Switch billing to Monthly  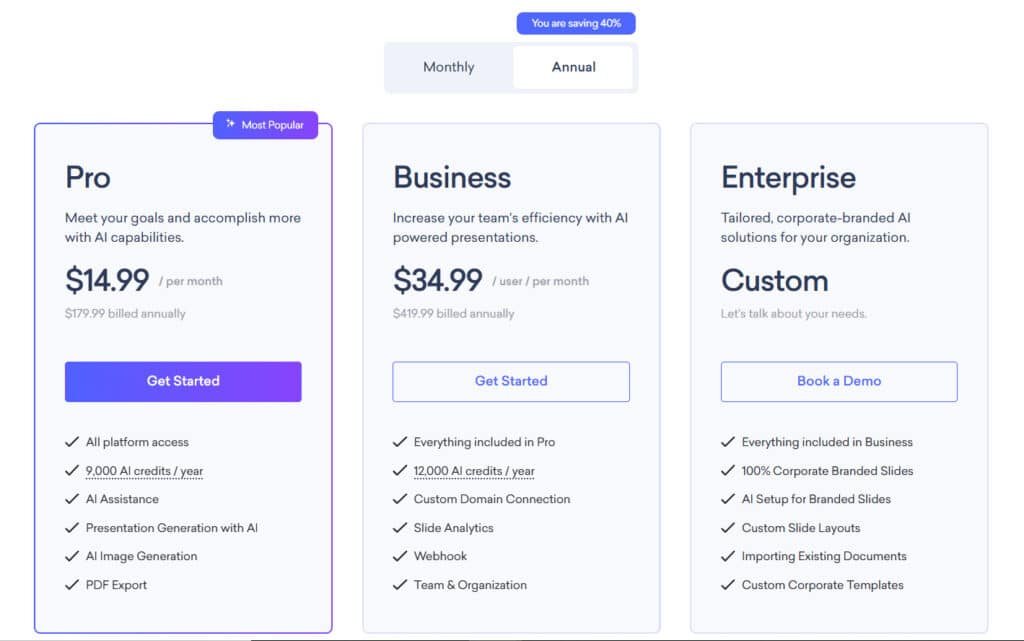click(x=448, y=67)
